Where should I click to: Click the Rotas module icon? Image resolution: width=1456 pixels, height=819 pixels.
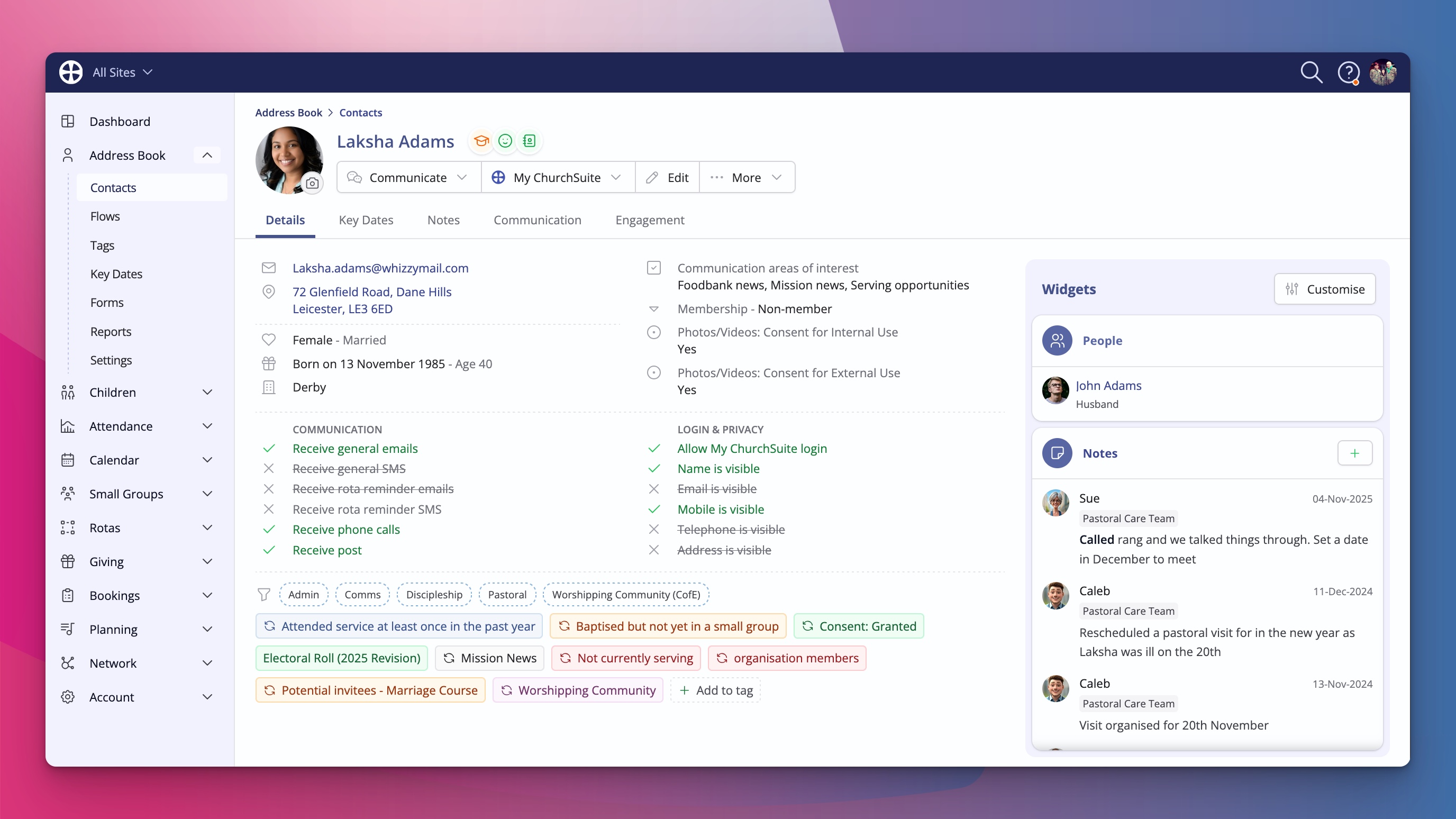click(68, 528)
